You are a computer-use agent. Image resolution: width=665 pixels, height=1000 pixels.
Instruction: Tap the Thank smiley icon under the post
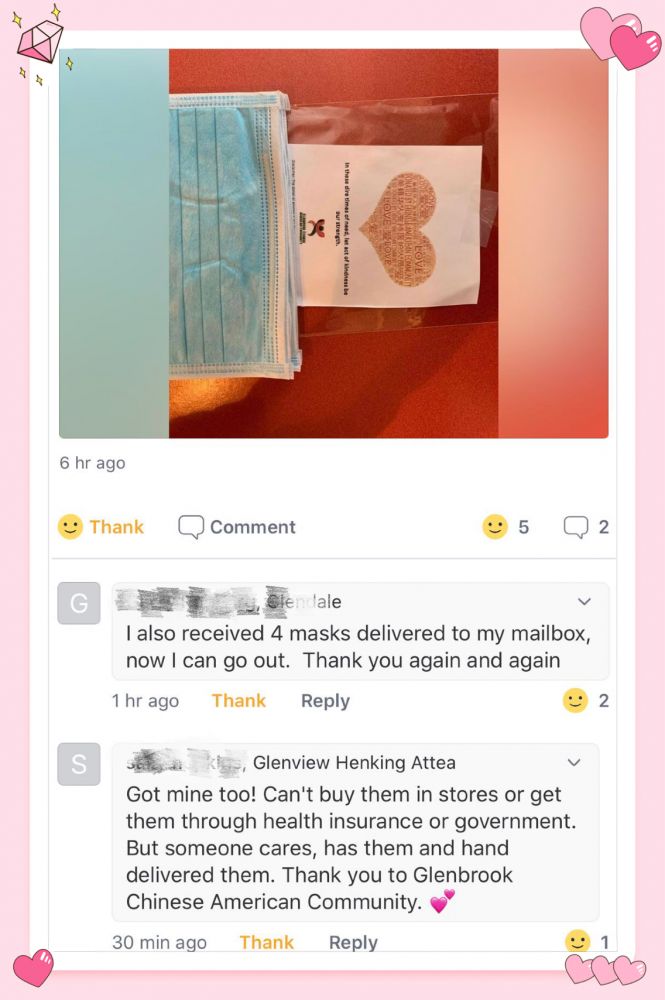70,527
